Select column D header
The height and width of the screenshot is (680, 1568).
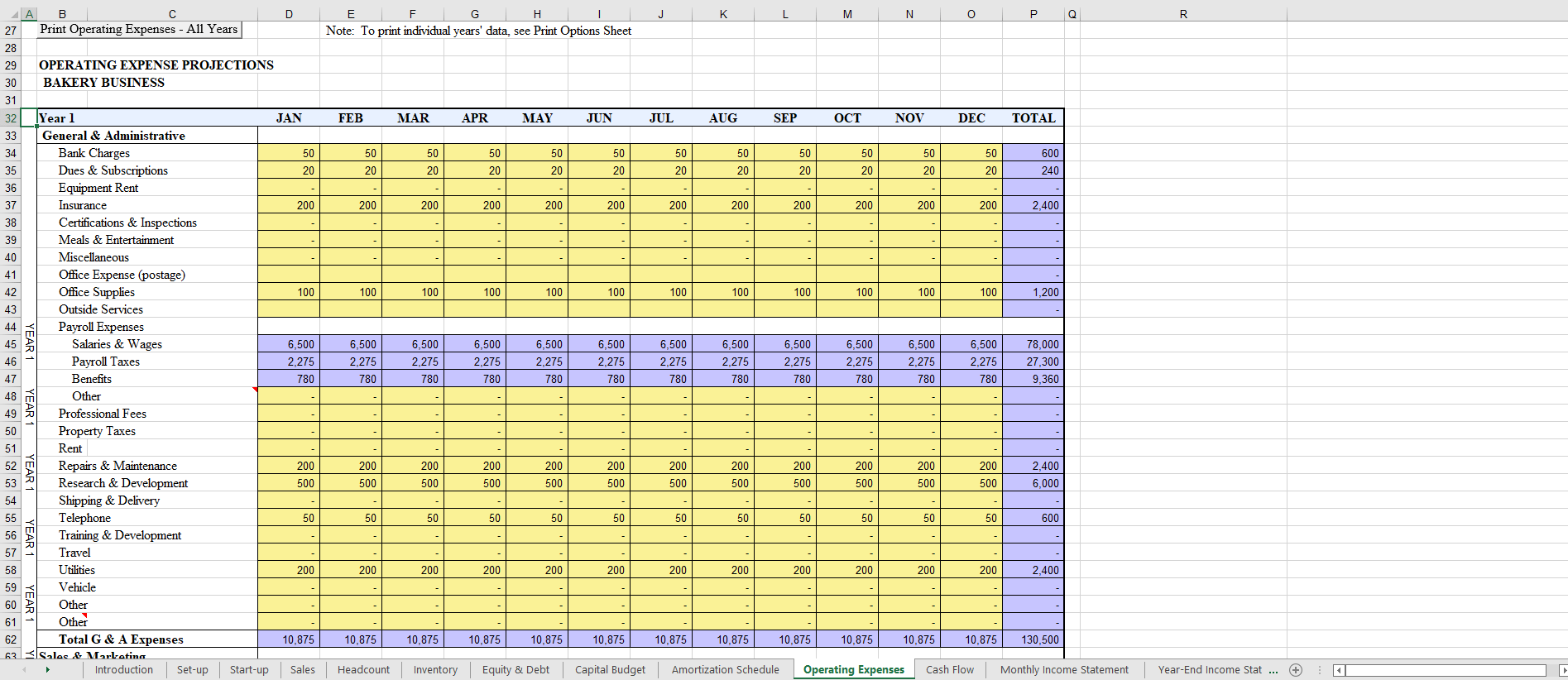(289, 14)
